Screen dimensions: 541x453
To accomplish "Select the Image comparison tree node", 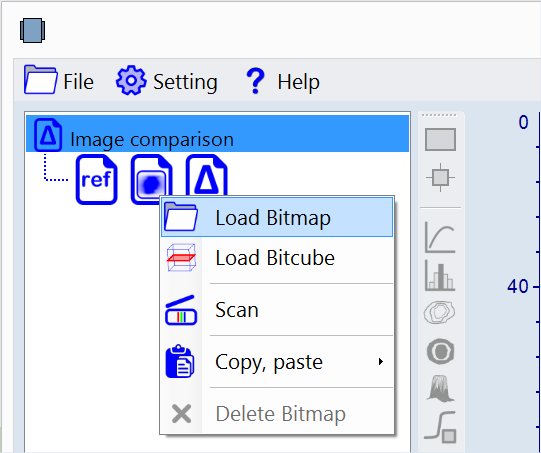I will (217, 134).
